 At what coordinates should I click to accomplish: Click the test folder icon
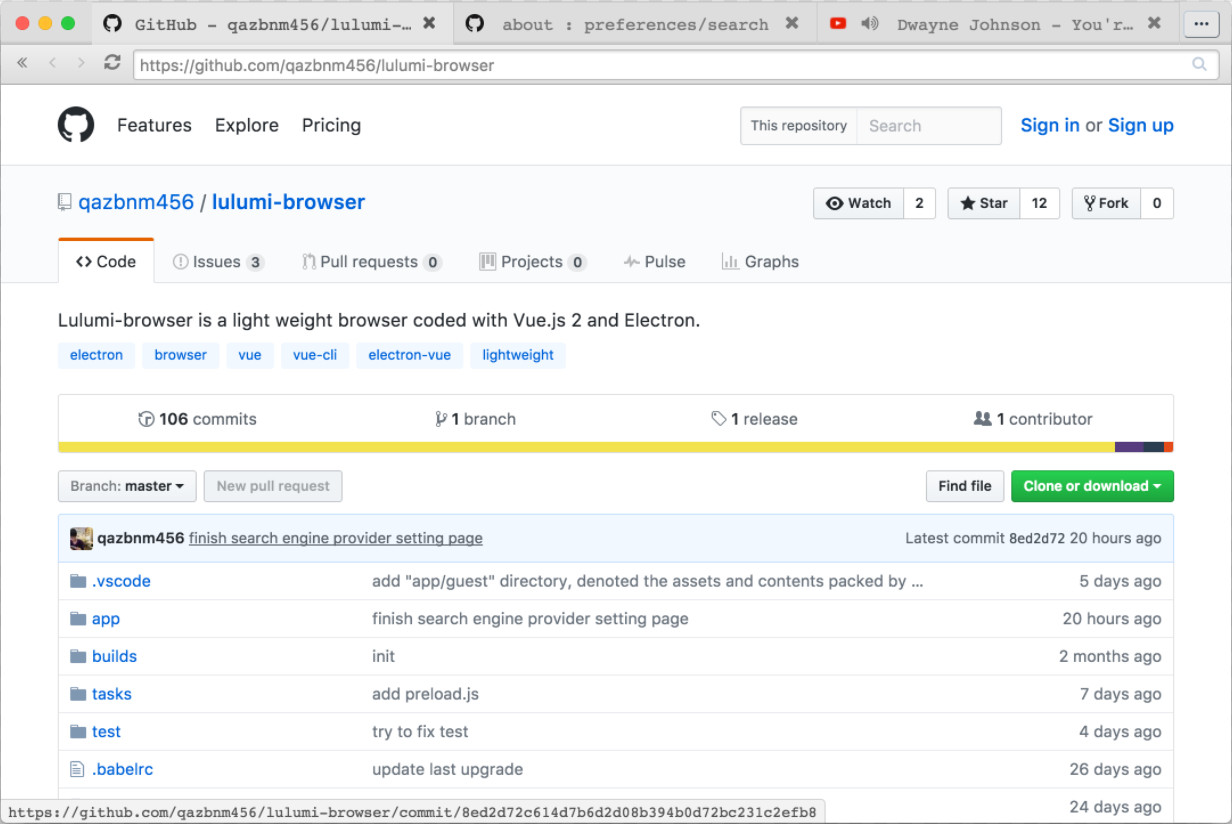point(78,732)
